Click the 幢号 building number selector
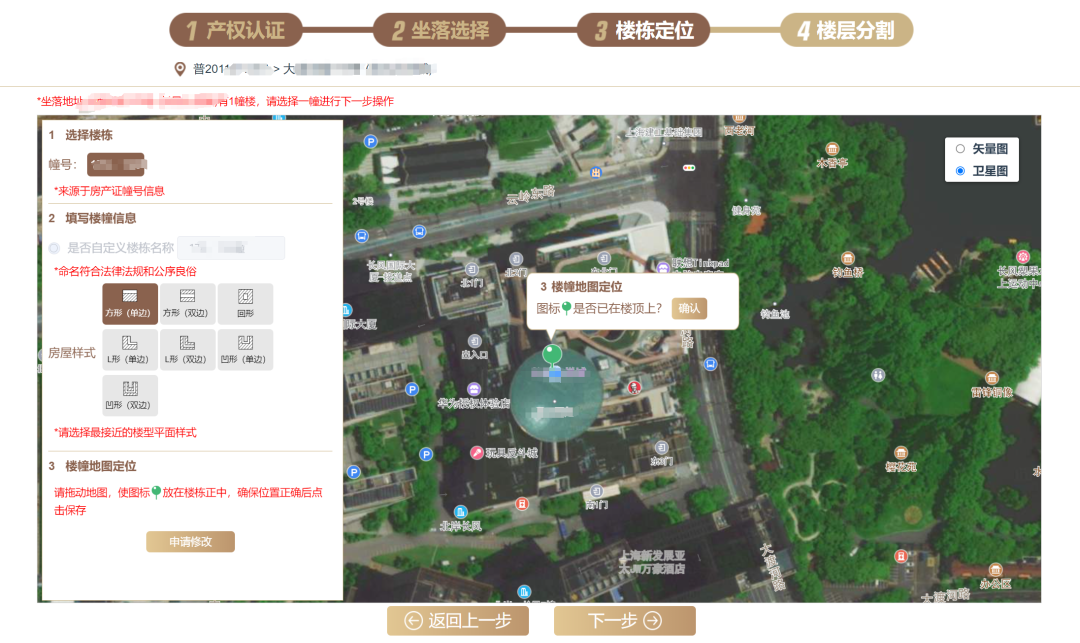Screen dimensions: 1080x643 click(116, 164)
